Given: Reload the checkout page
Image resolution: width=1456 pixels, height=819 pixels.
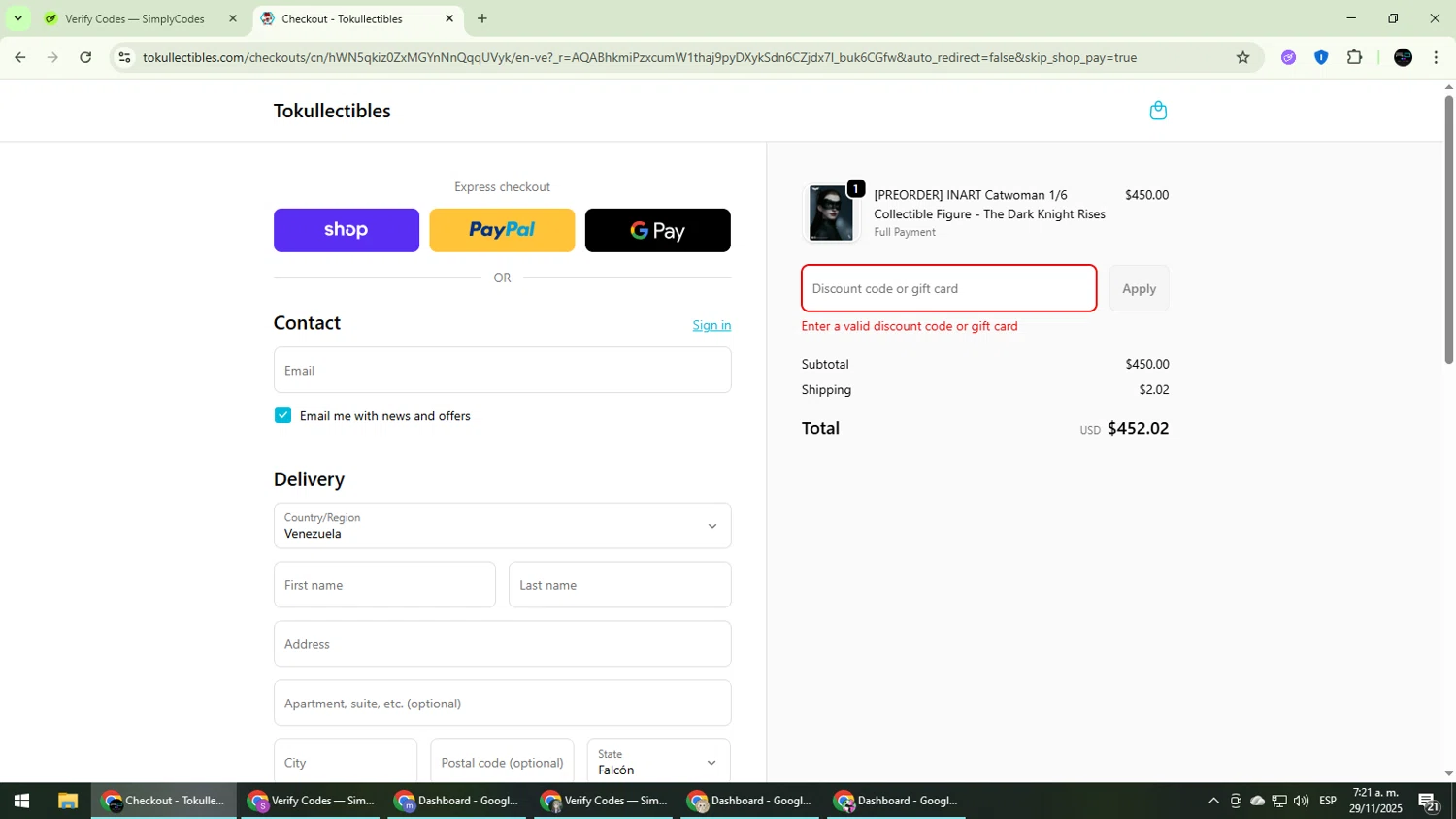Looking at the screenshot, I should [85, 57].
